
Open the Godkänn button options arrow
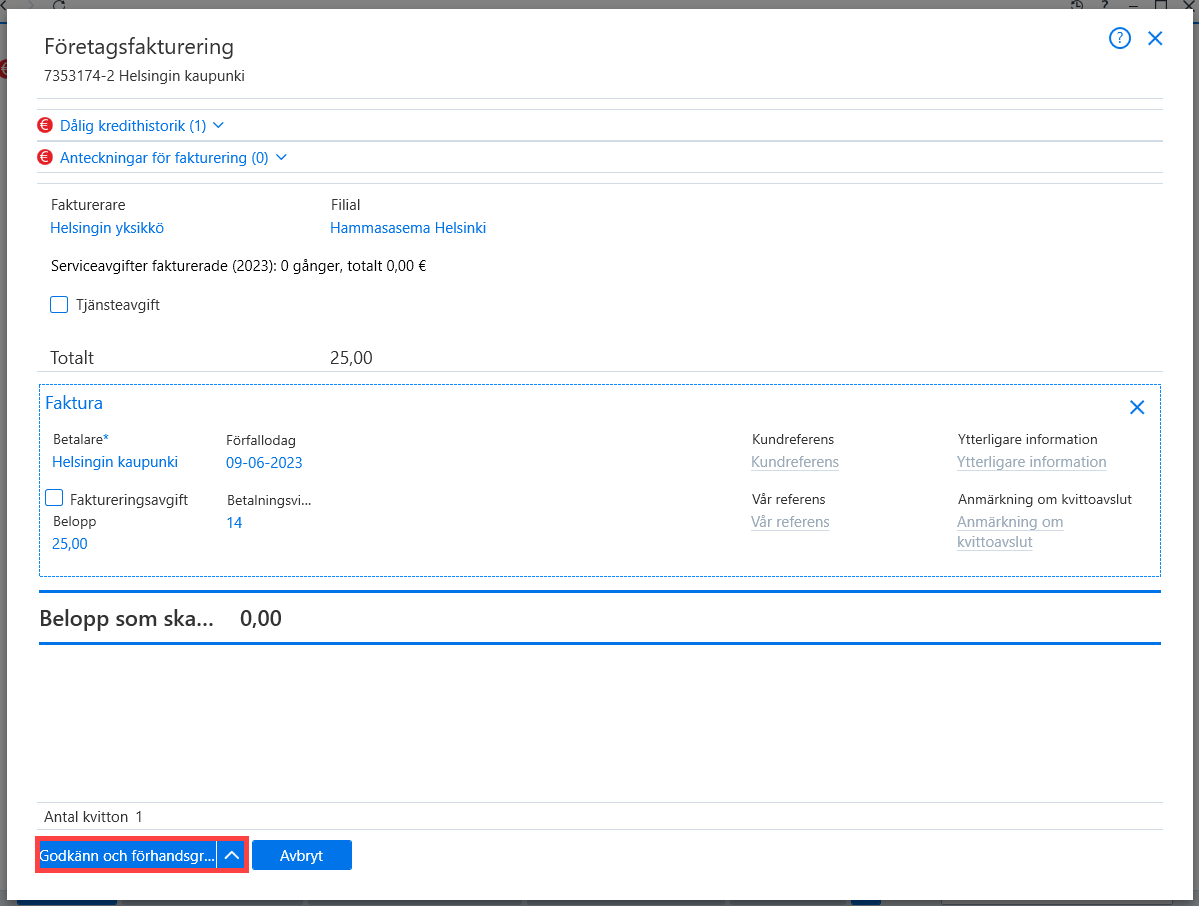232,856
